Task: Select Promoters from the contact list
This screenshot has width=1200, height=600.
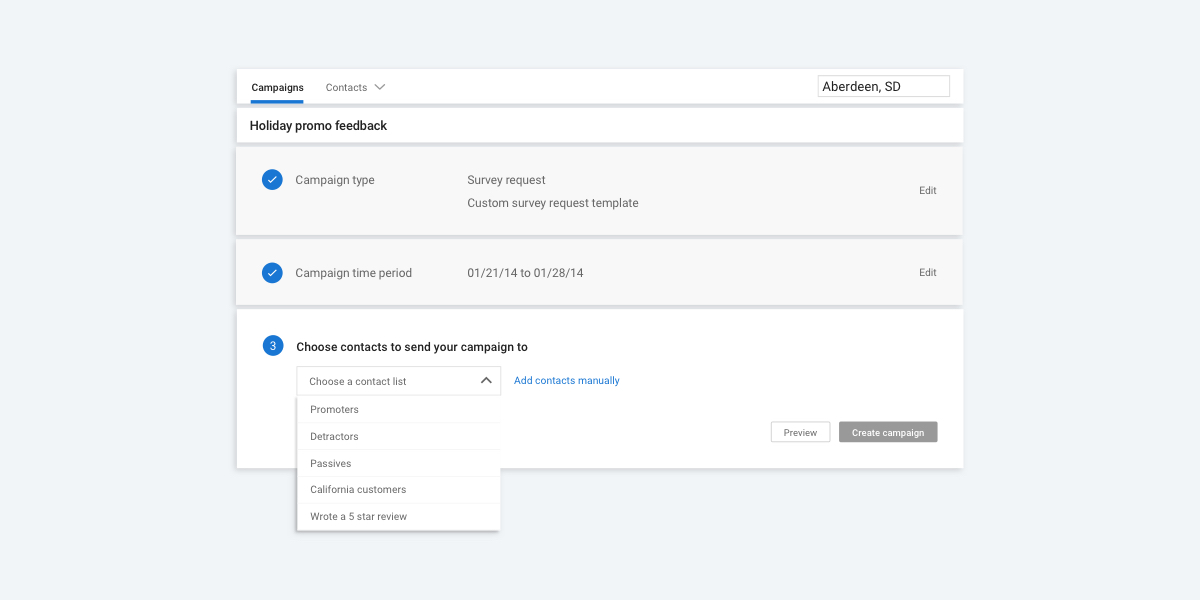Action: [398, 409]
